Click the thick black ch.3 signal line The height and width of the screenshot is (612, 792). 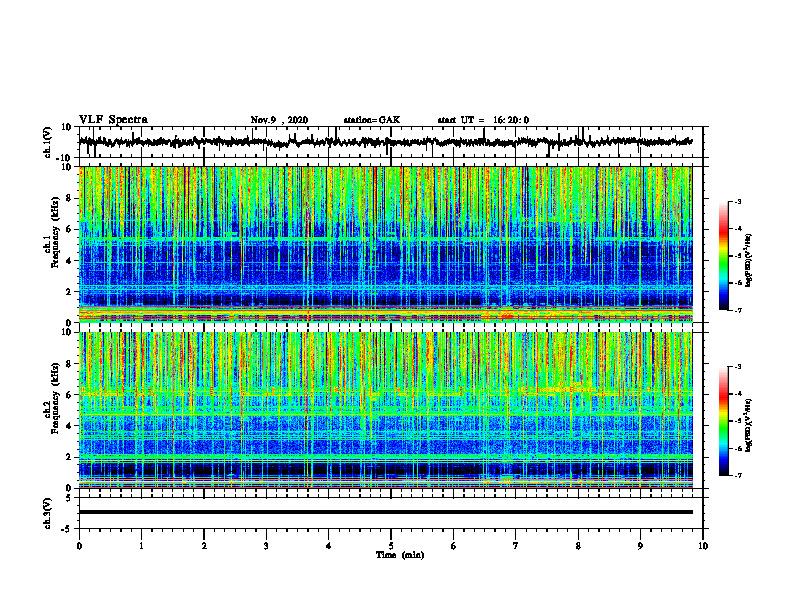[x=385, y=512]
